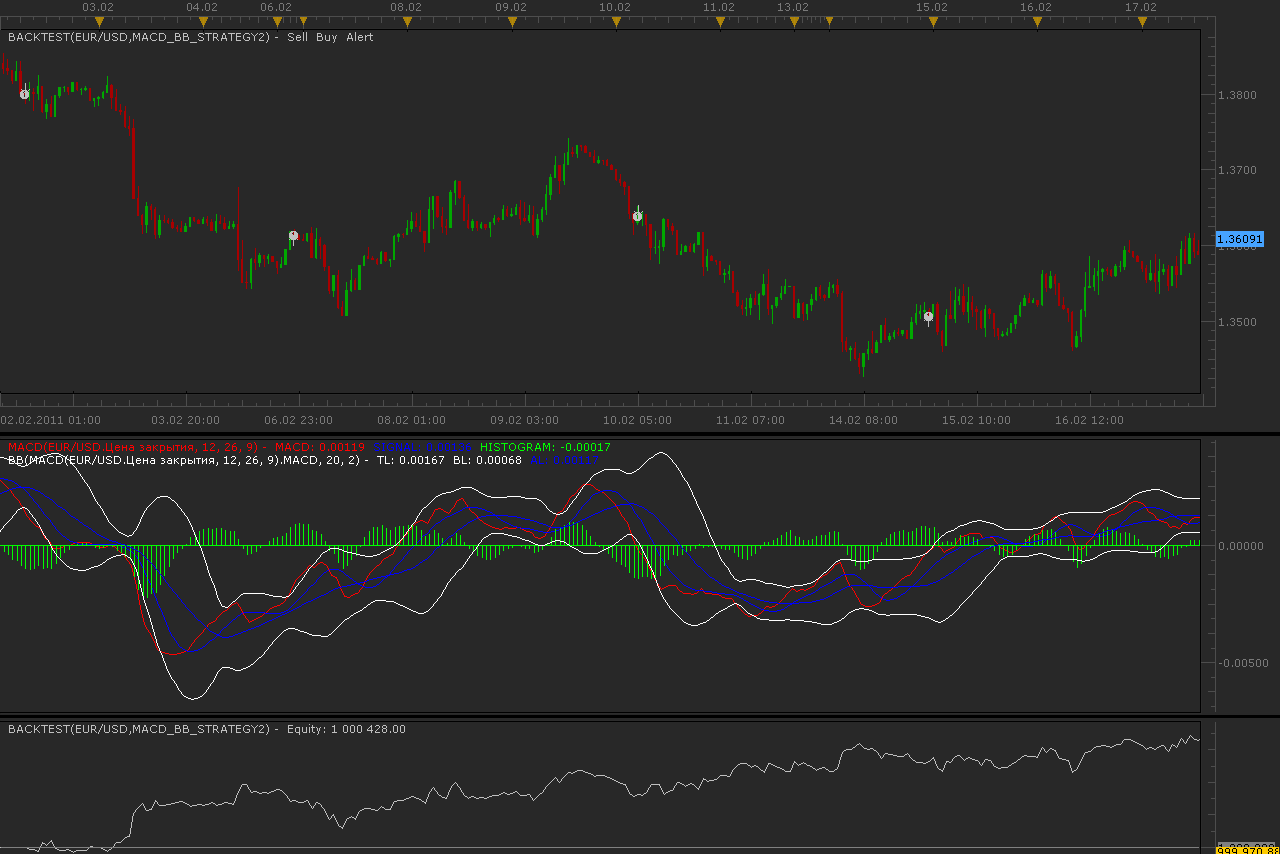
Task: Click the 06.02 day marker triangle
Action: [x=276, y=21]
